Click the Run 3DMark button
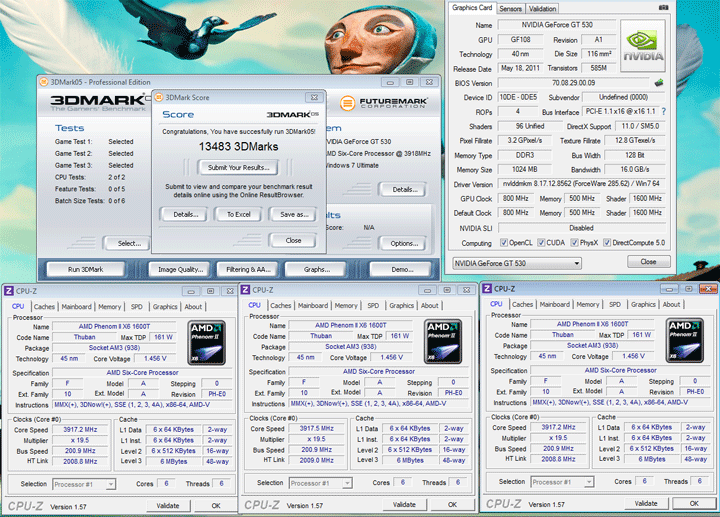 85,269
